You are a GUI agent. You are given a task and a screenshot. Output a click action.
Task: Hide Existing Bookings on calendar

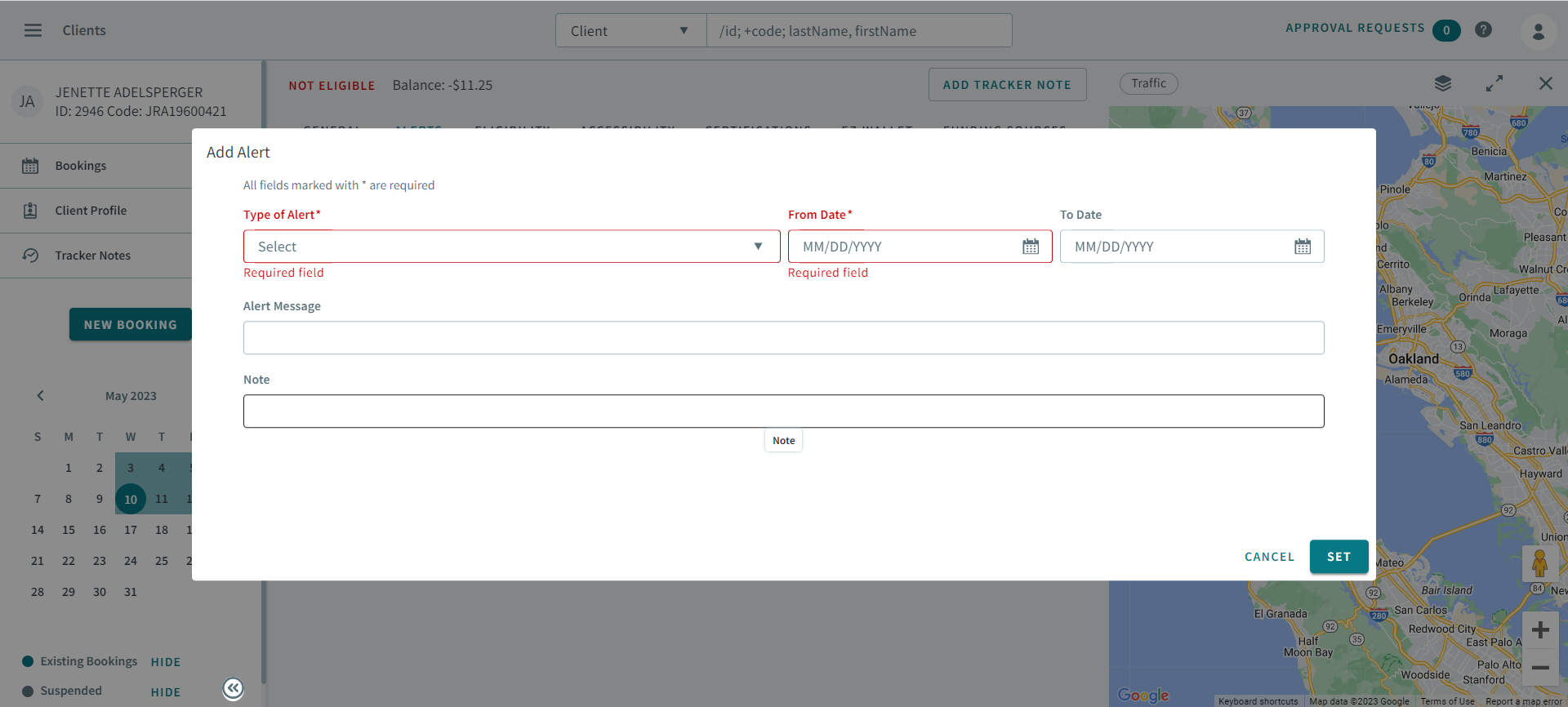(166, 662)
